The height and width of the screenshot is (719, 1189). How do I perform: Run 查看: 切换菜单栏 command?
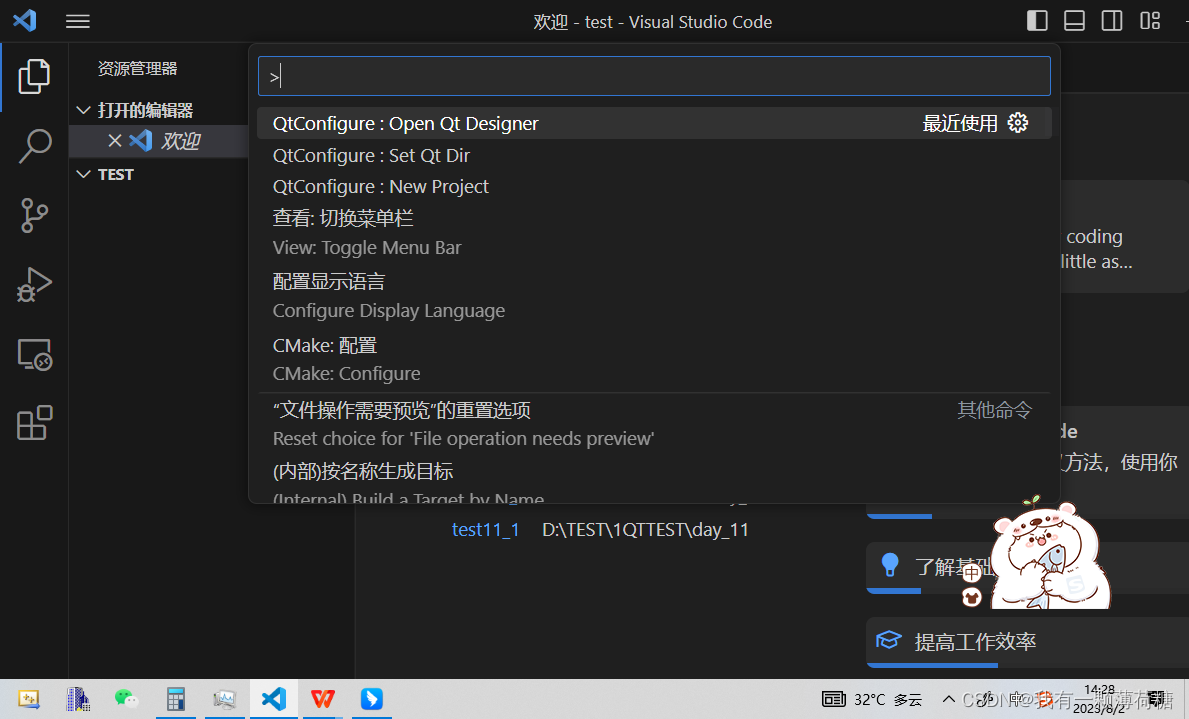pos(654,233)
